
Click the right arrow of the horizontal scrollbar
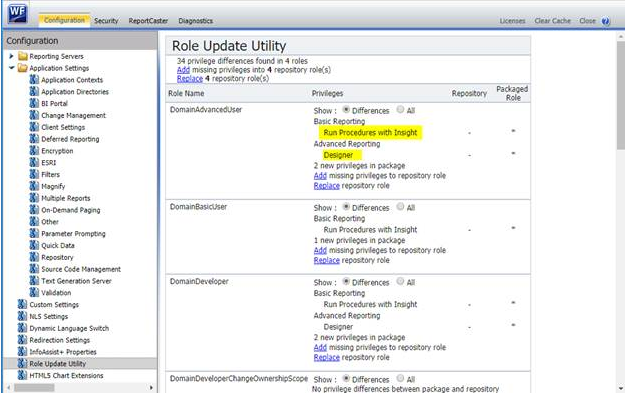[x=151, y=387]
